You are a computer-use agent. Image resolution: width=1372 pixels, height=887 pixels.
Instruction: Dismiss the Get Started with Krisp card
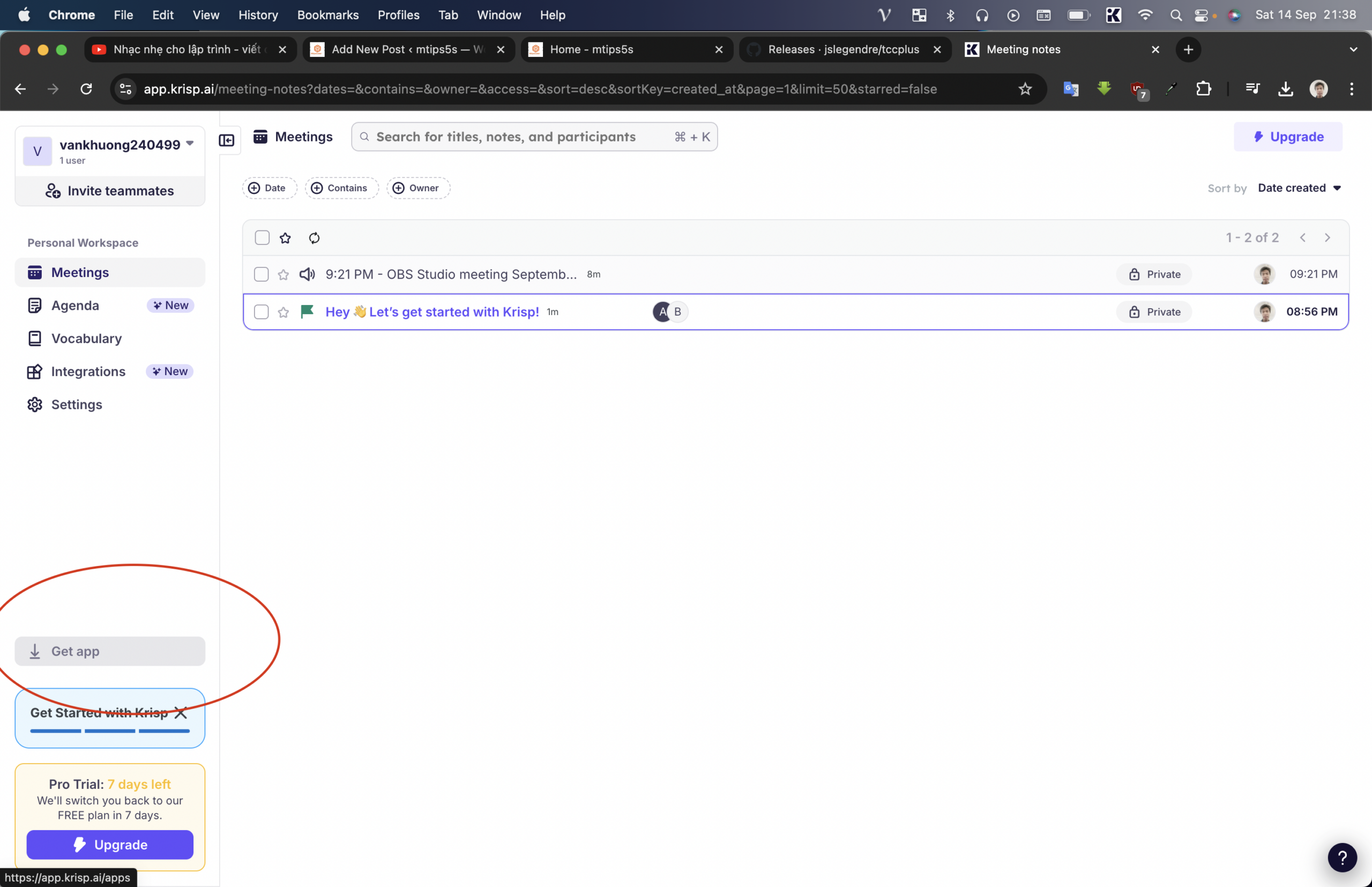181,713
